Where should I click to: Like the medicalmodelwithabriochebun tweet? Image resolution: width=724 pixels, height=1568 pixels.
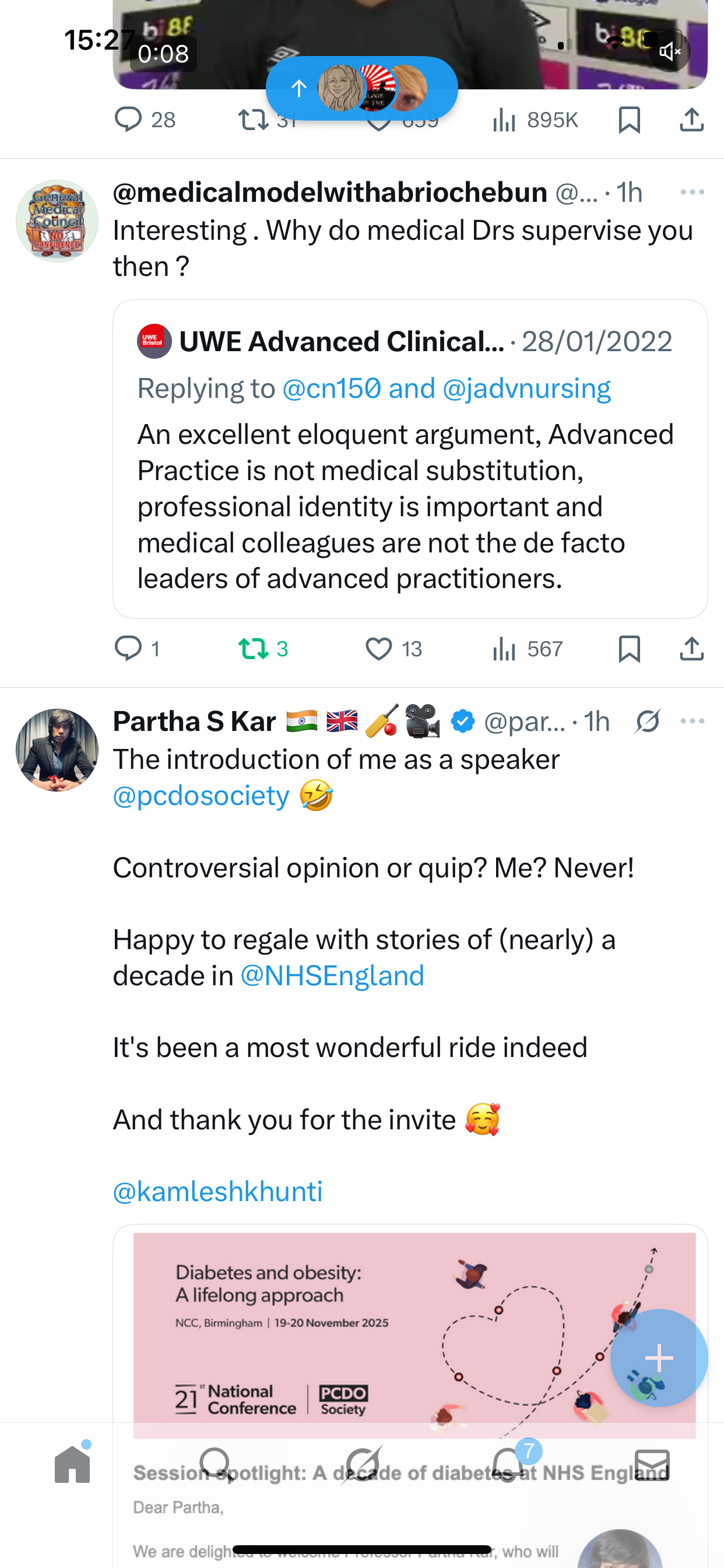coord(378,649)
